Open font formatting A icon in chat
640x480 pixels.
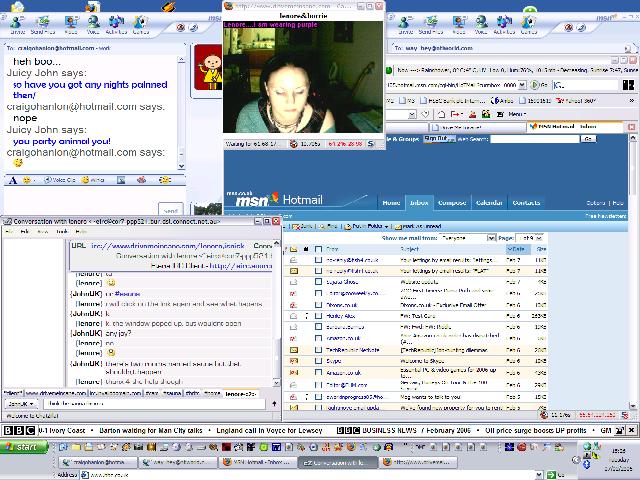click(13, 180)
